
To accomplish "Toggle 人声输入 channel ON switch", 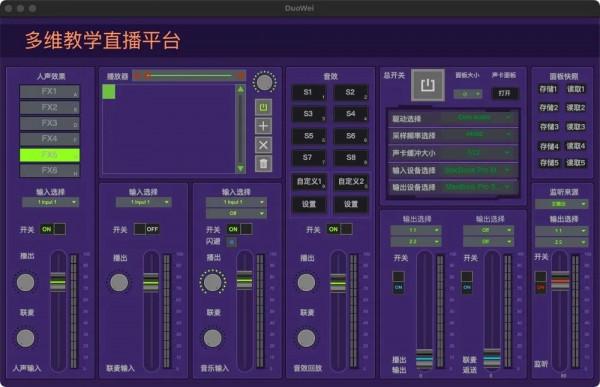I will point(53,229).
